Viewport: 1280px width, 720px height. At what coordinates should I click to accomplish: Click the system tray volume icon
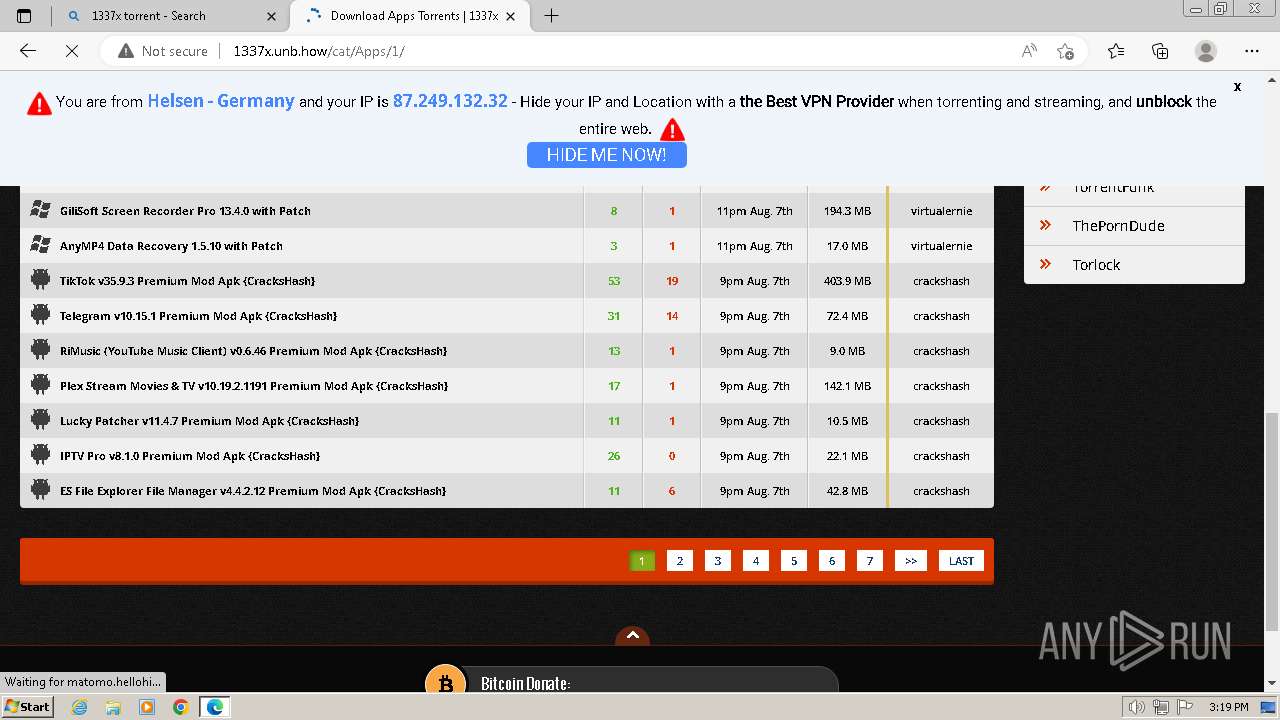click(1137, 707)
